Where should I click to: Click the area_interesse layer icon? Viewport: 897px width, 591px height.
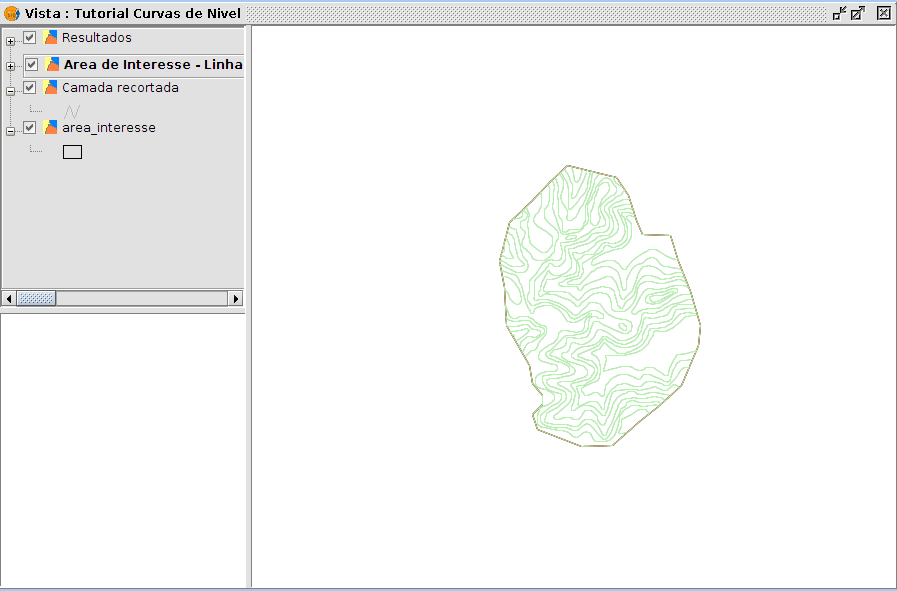pyautogui.click(x=51, y=128)
